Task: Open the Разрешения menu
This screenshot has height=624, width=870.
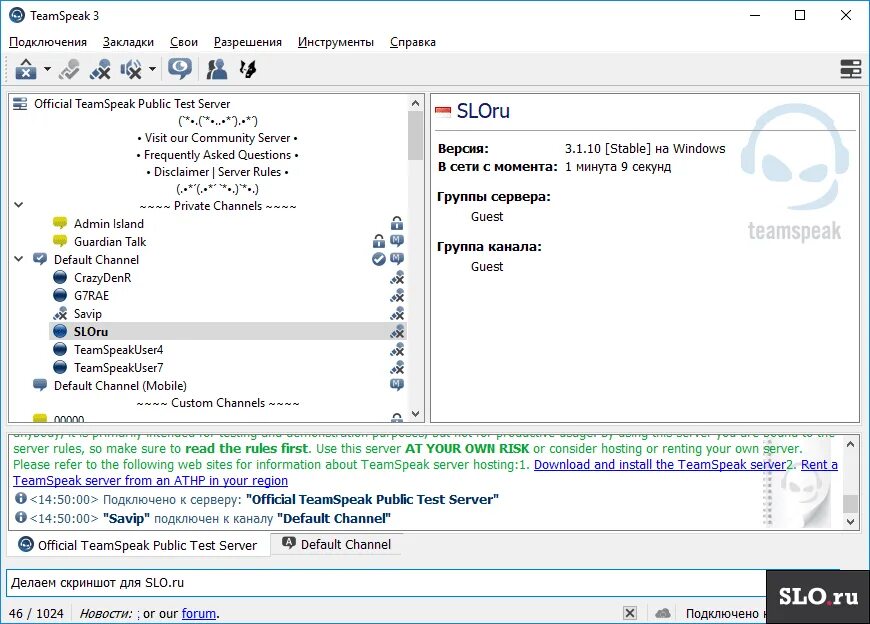Action: point(247,42)
